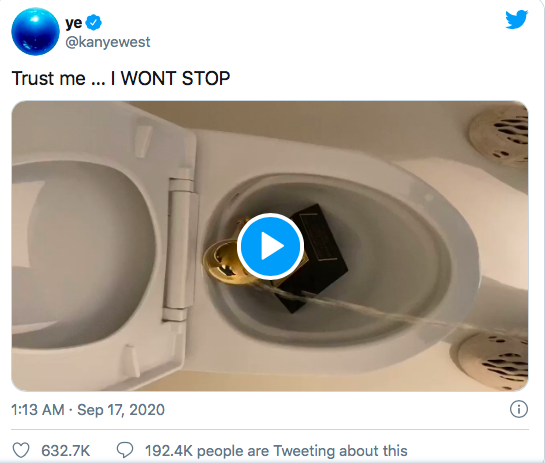545x463 pixels.
Task: Like the tweet with heart icon
Action: 21,450
